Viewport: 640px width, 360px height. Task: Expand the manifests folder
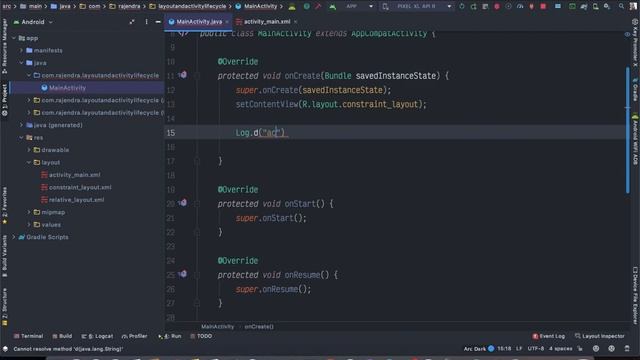tap(22, 50)
